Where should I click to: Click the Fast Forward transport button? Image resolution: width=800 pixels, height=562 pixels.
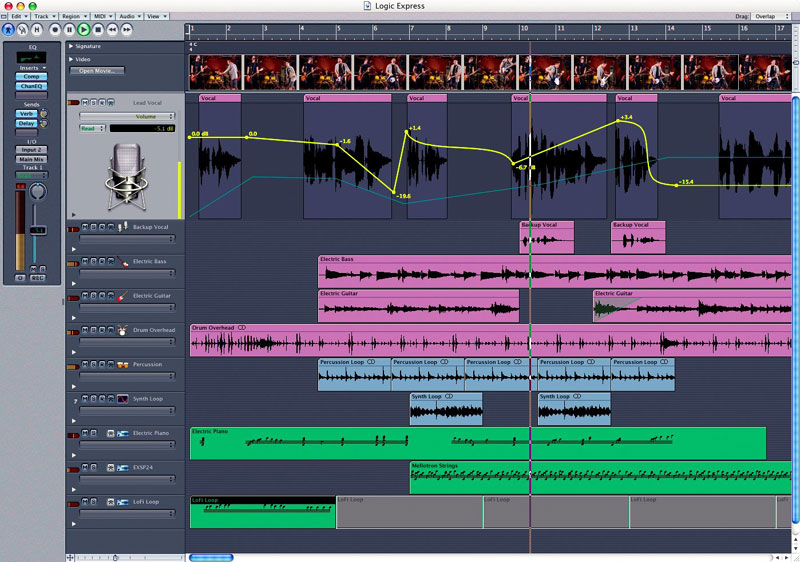click(127, 30)
